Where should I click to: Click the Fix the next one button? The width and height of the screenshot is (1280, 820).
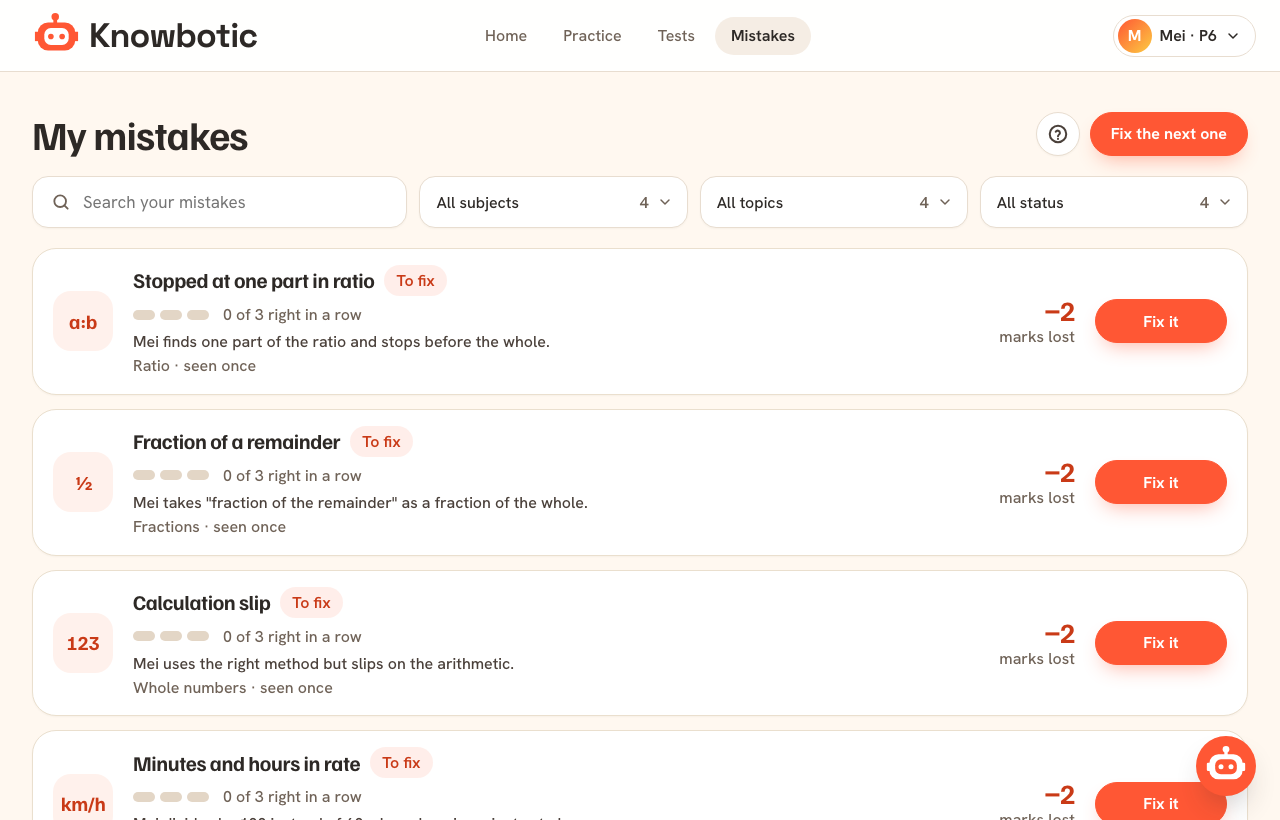point(1169,134)
